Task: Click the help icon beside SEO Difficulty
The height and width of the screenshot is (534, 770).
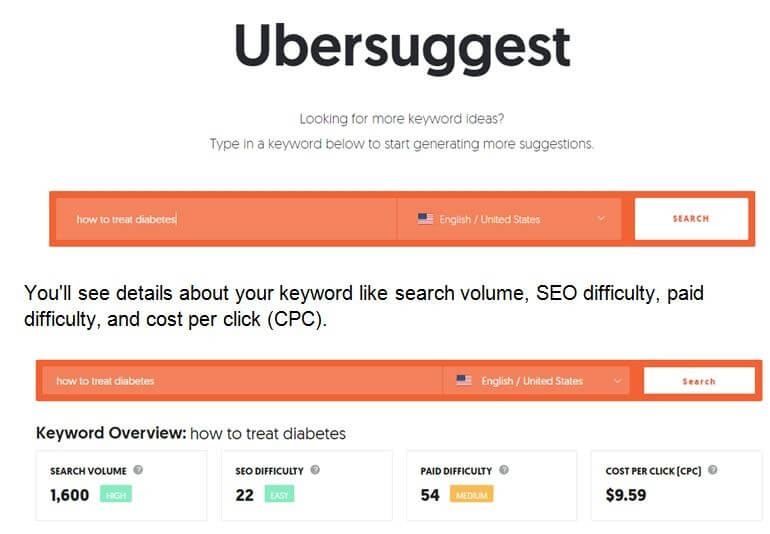Action: (315, 470)
